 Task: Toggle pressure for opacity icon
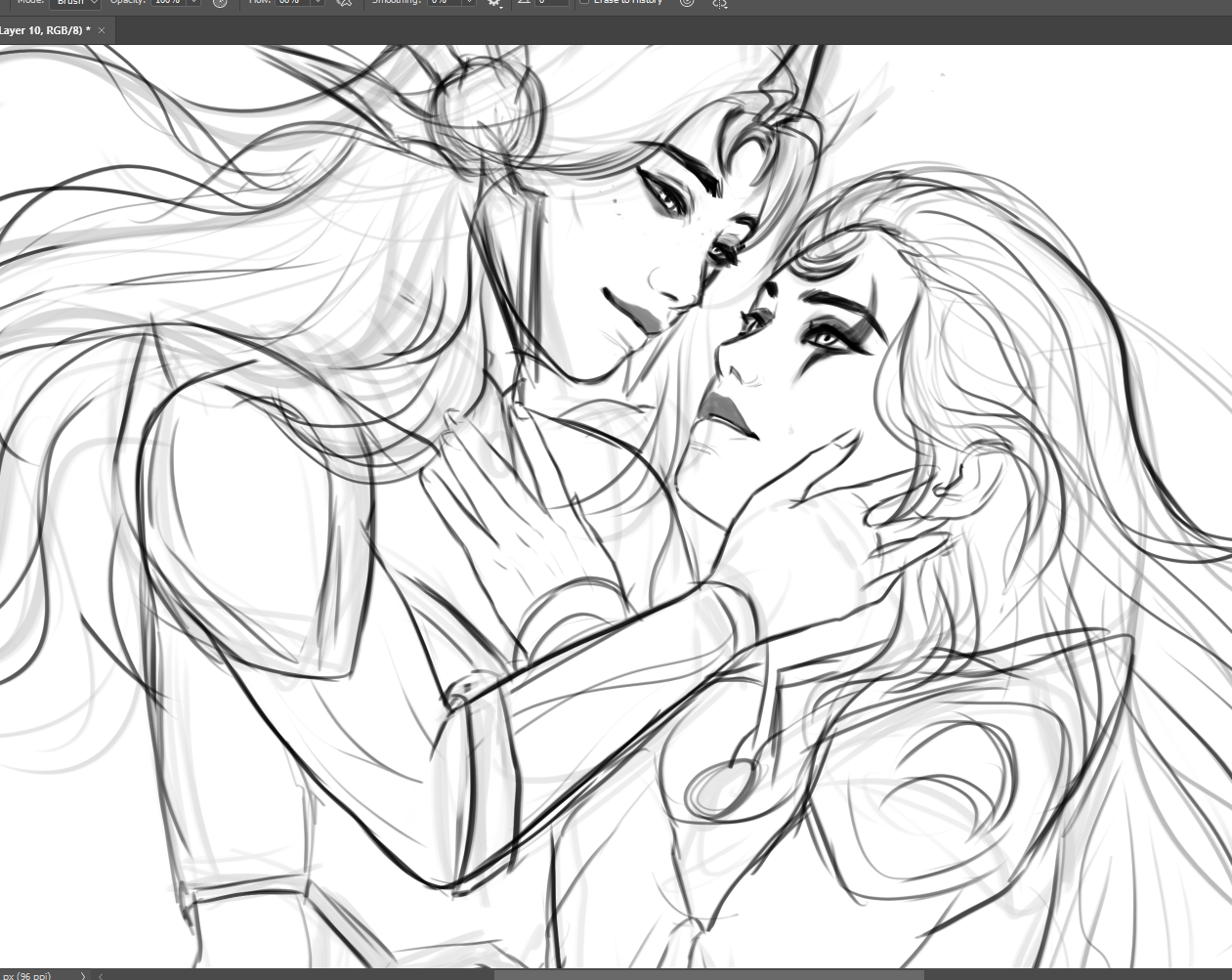click(x=220, y=2)
